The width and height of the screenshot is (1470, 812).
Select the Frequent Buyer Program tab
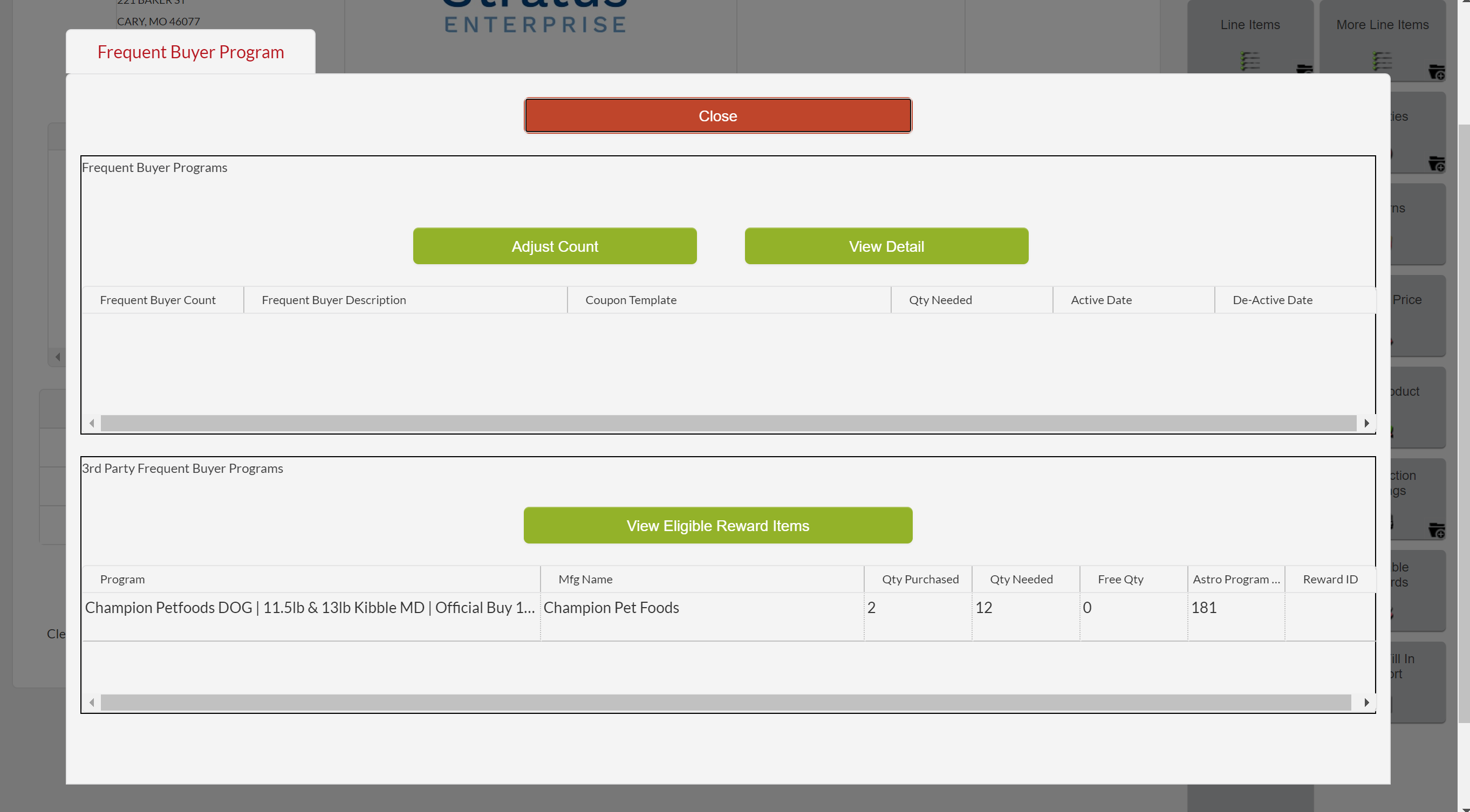coord(190,52)
